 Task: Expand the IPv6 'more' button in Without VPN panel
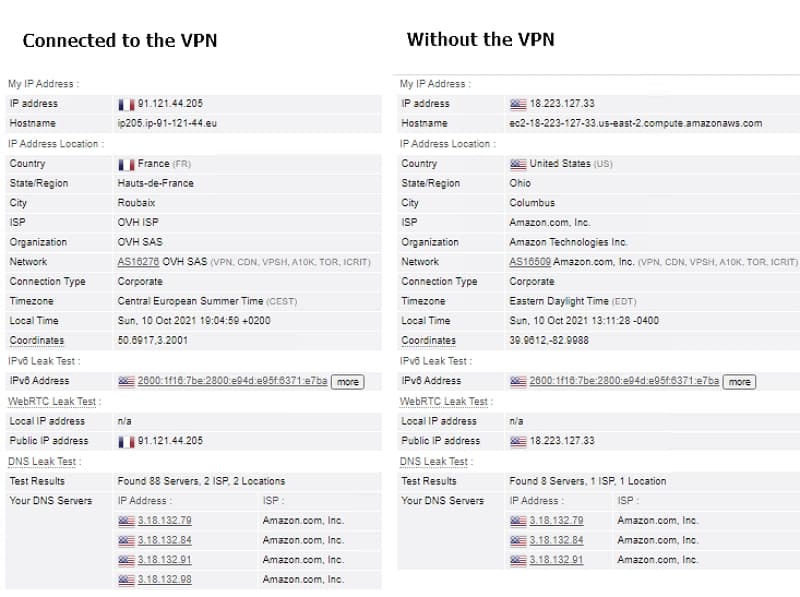point(739,382)
